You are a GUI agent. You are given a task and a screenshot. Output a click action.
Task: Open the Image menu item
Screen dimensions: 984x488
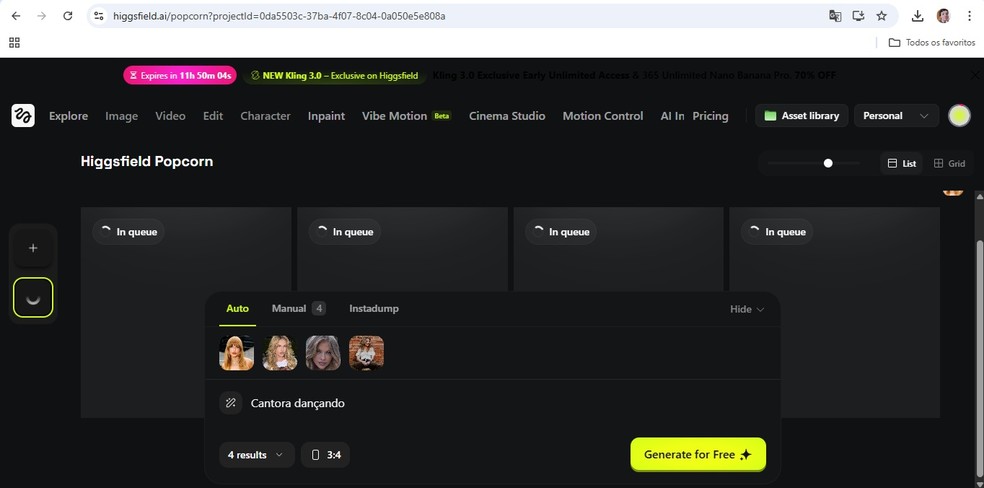point(121,116)
